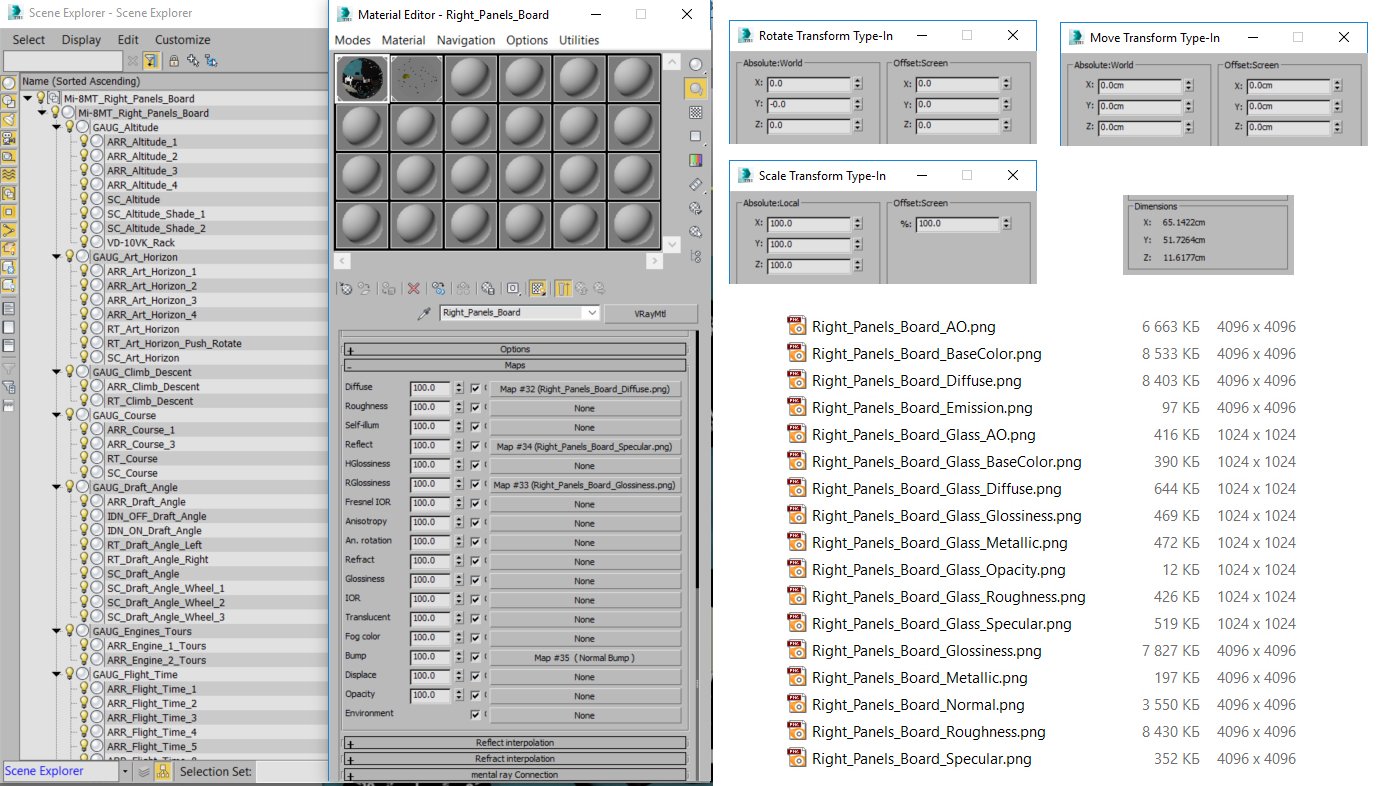Screen dimensions: 1400x786
Task: Open the Navigation menu in Material Editor
Action: pos(466,40)
